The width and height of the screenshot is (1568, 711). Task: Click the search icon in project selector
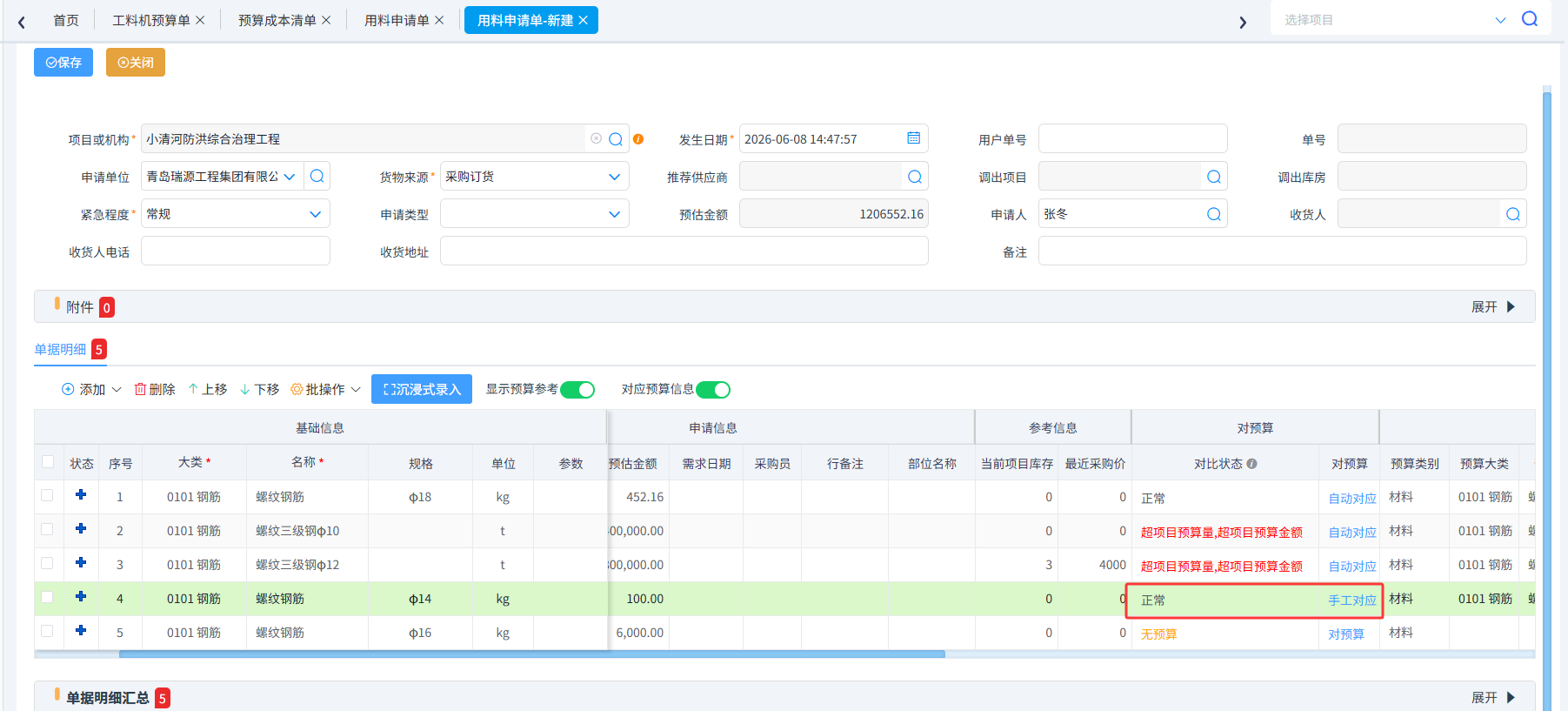pos(1530,19)
